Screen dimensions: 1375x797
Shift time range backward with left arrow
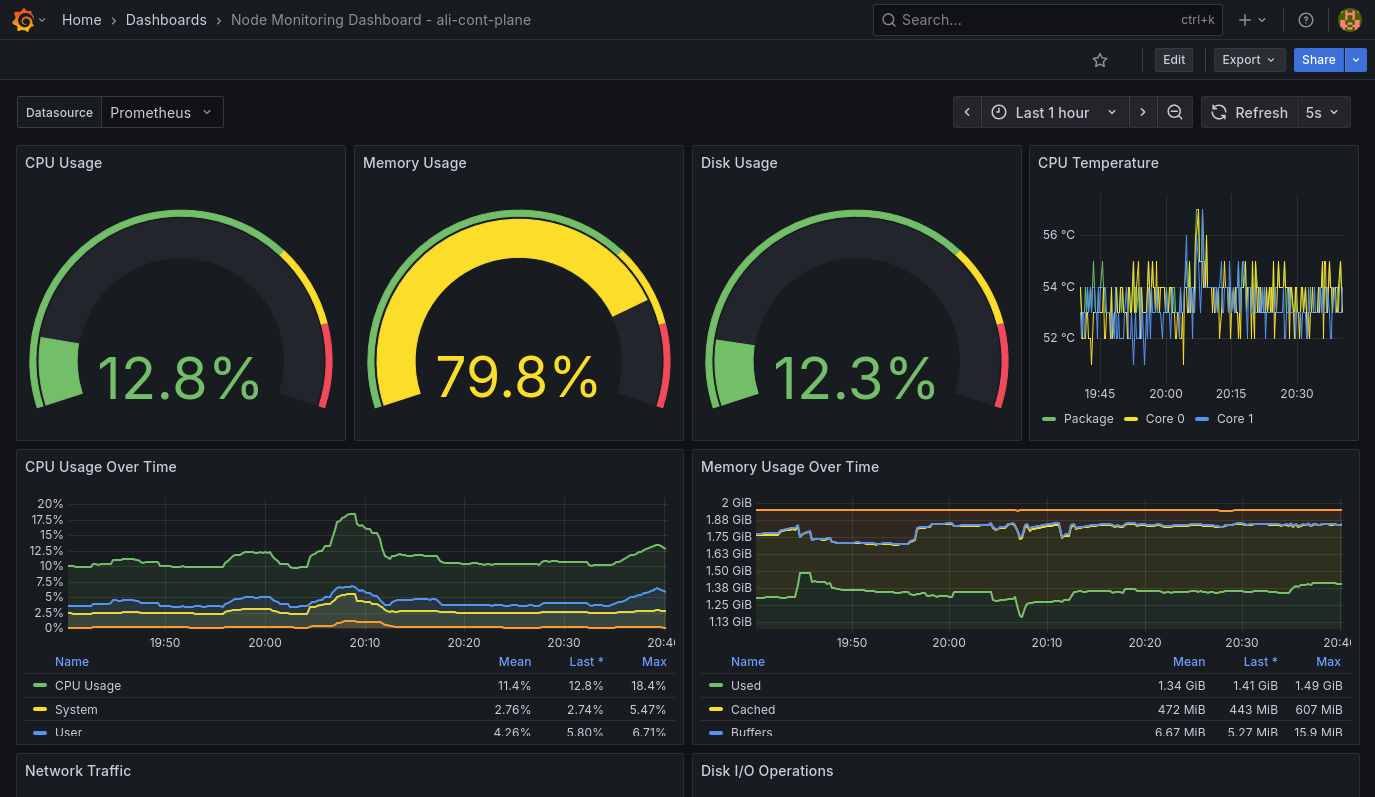967,113
